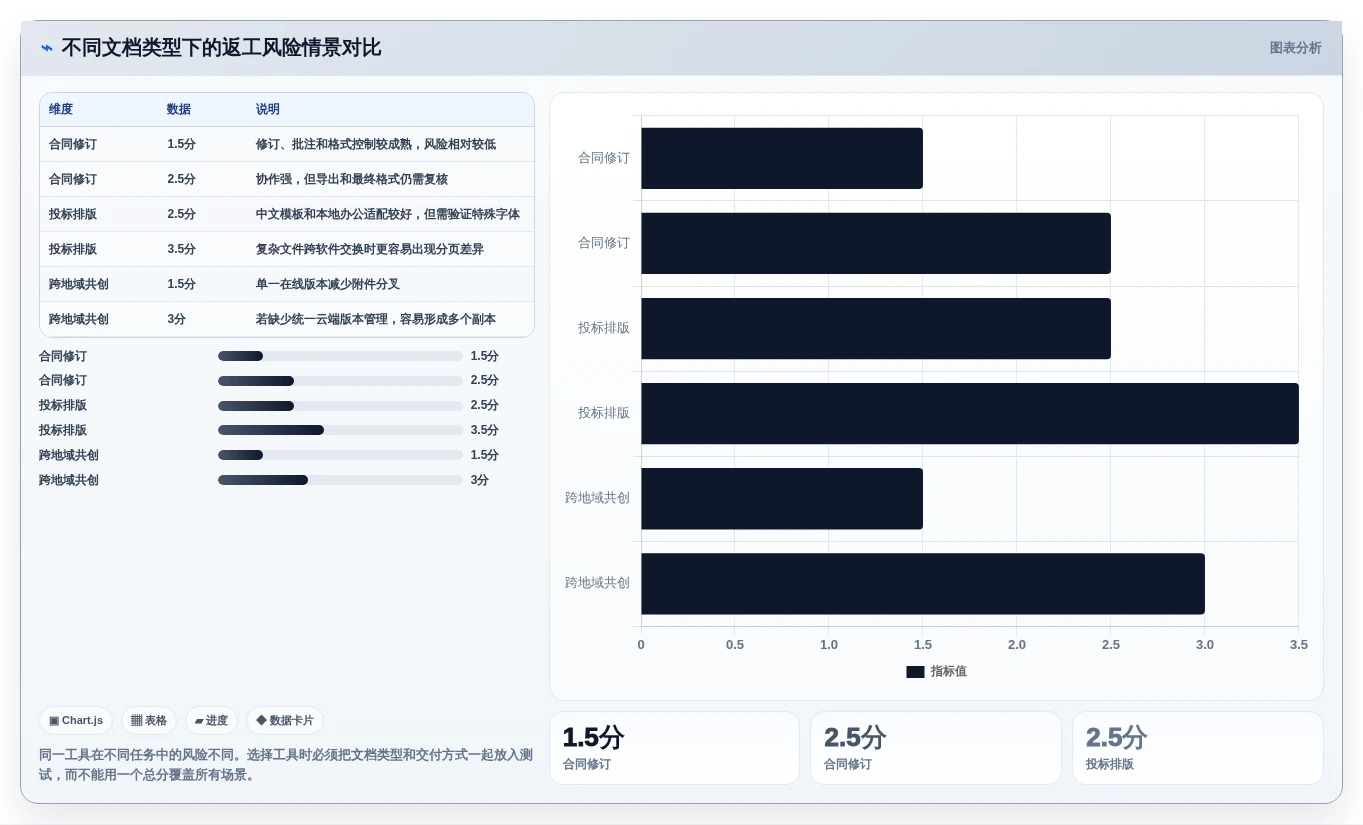The image size is (1363, 825).
Task: Click the 3.0 tick on the chart x-axis
Action: coord(1205,645)
